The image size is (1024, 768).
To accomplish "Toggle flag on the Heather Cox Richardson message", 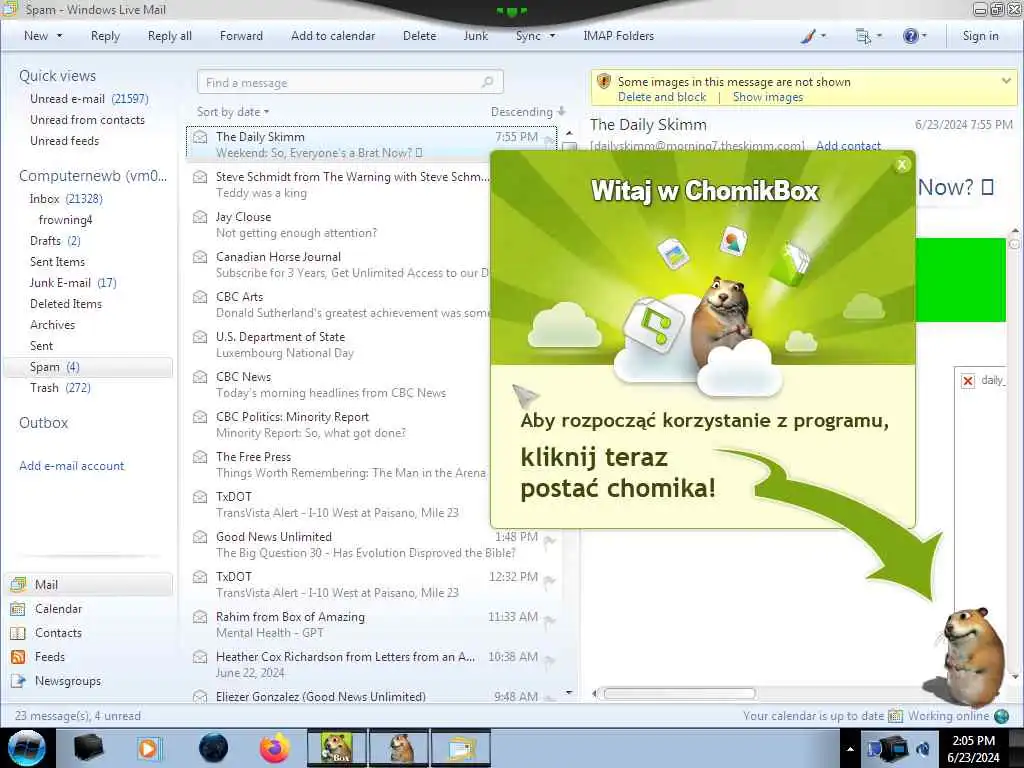I will pos(550,660).
